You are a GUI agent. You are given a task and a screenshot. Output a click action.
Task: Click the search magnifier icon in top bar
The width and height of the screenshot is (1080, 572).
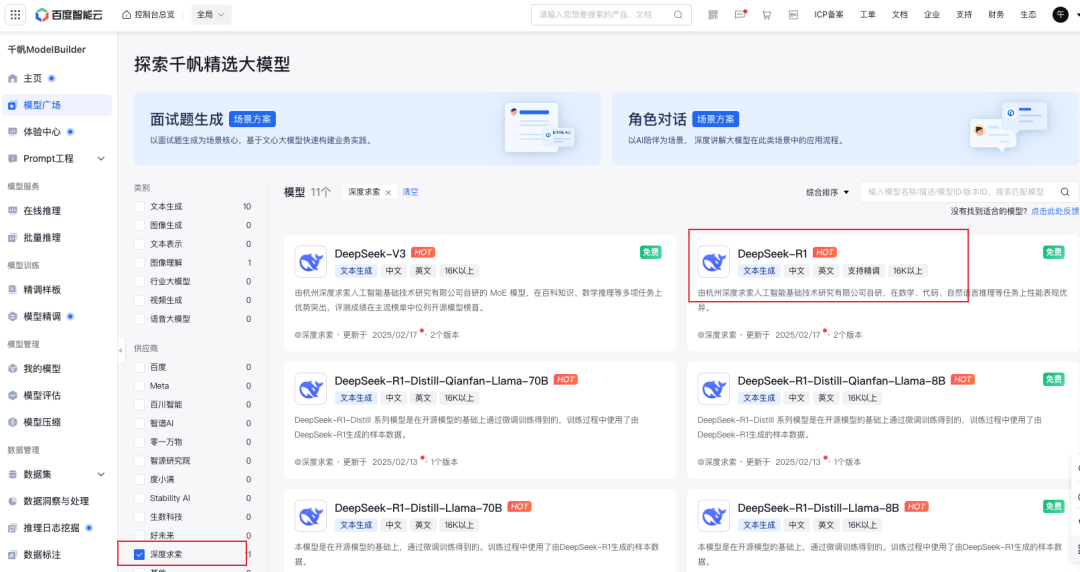678,14
